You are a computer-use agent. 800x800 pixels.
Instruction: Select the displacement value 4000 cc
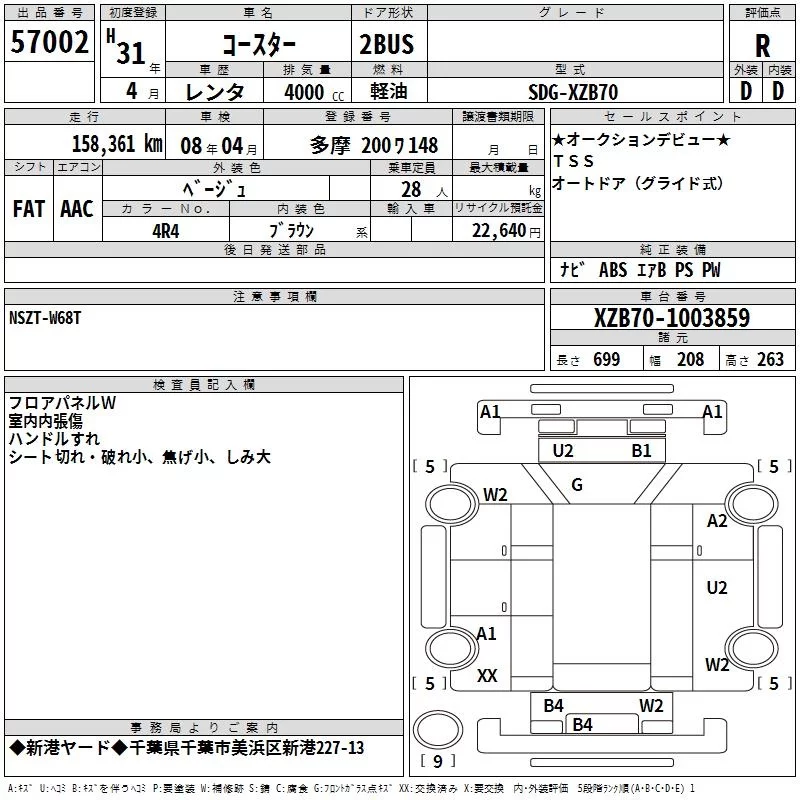coord(314,92)
